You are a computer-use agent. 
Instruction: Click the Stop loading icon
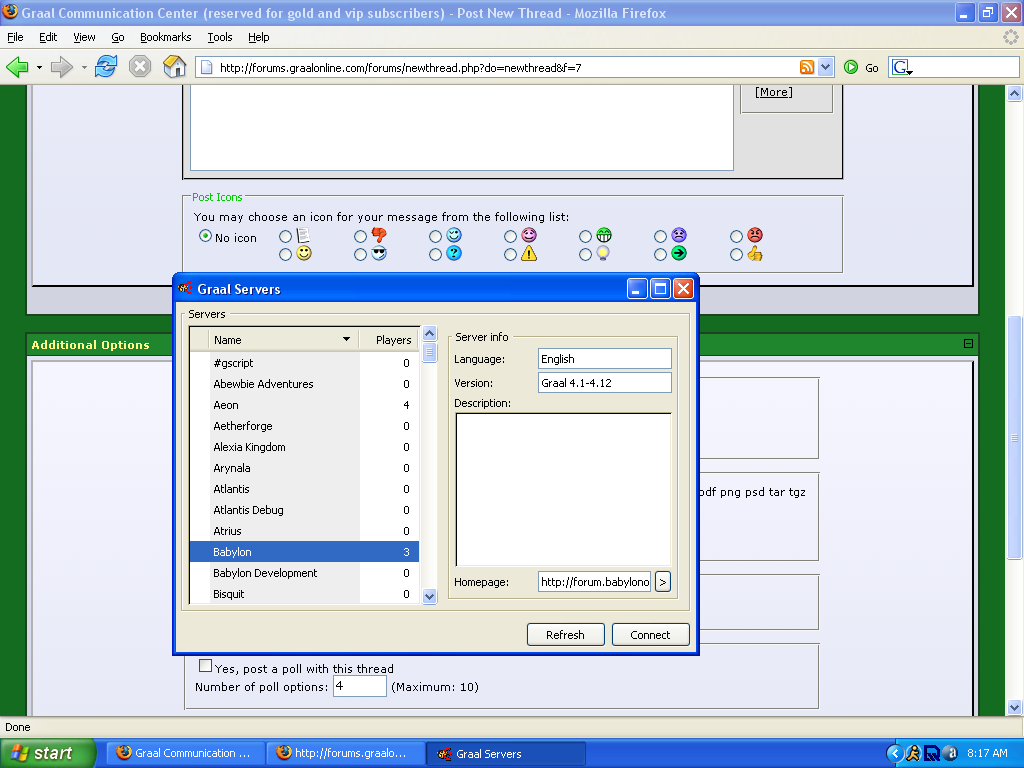(140, 67)
